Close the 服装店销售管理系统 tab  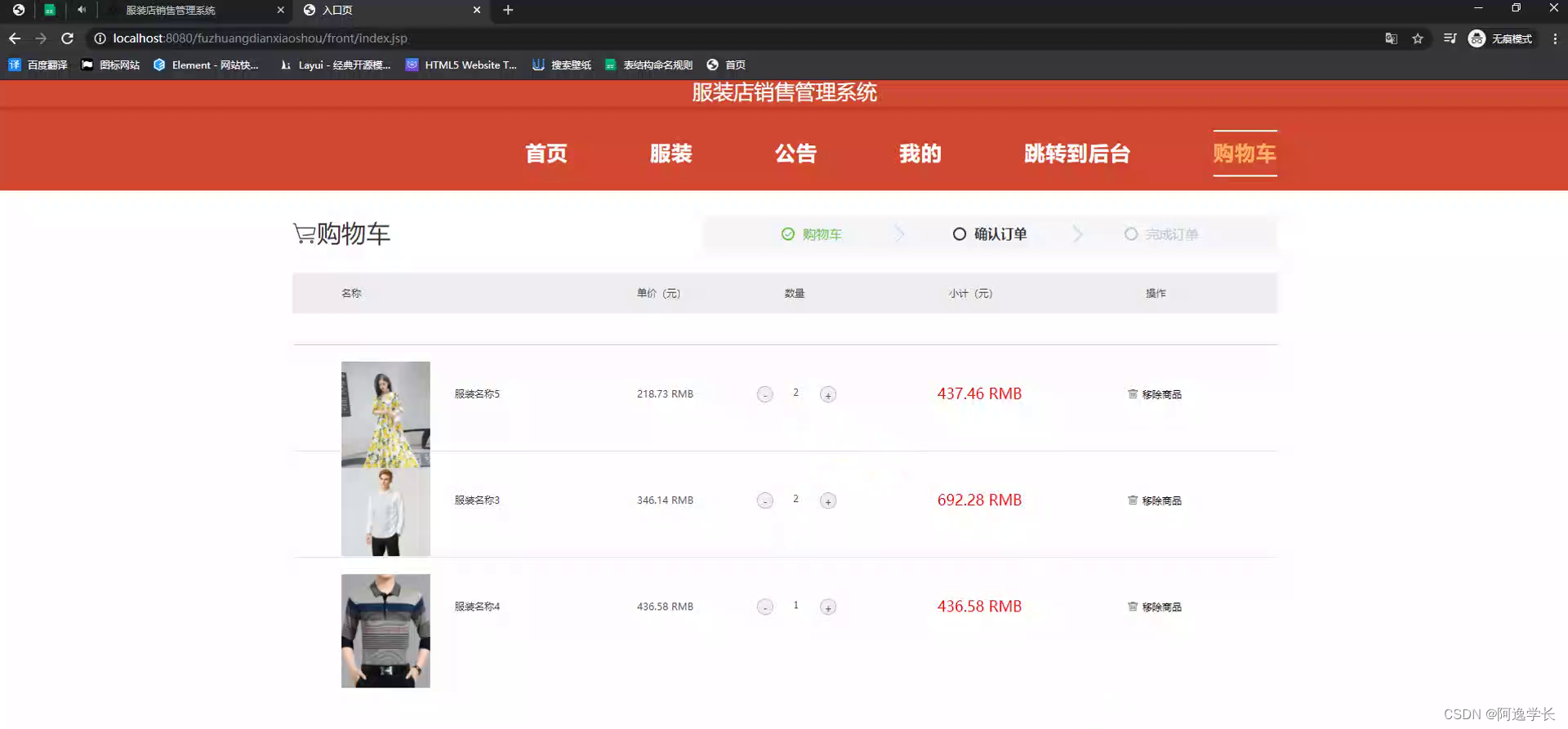(x=280, y=10)
